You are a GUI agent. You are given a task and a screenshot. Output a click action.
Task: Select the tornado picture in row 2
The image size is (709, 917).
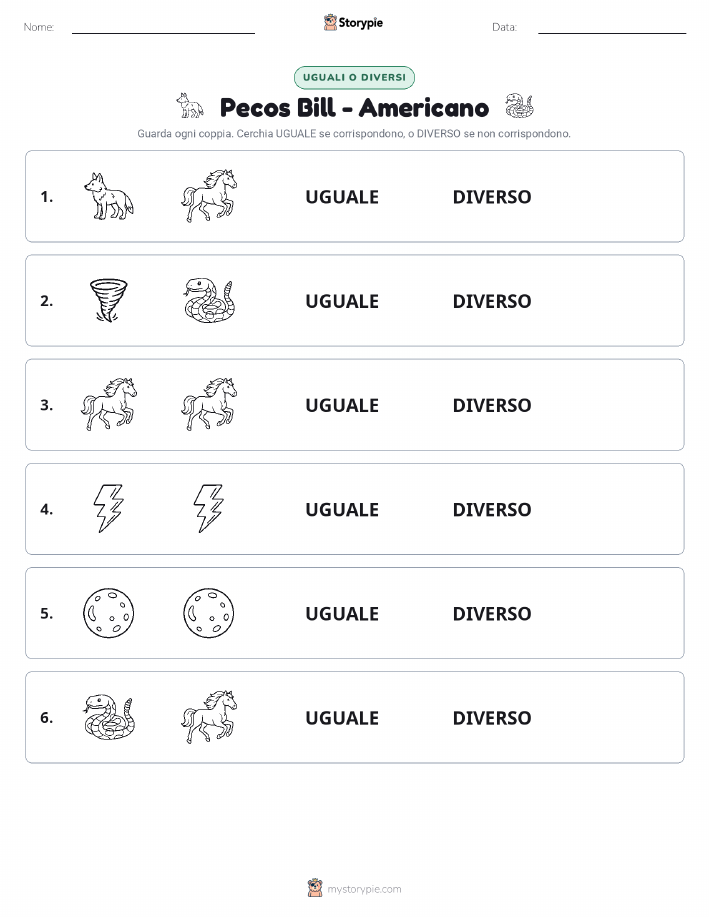pos(109,300)
